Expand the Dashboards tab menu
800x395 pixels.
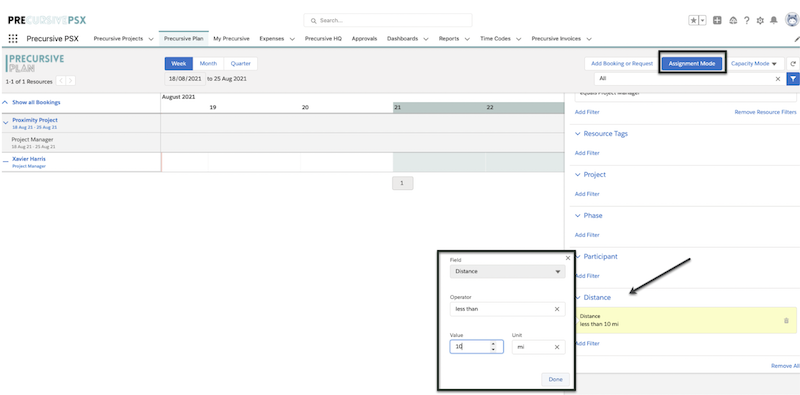coord(426,39)
